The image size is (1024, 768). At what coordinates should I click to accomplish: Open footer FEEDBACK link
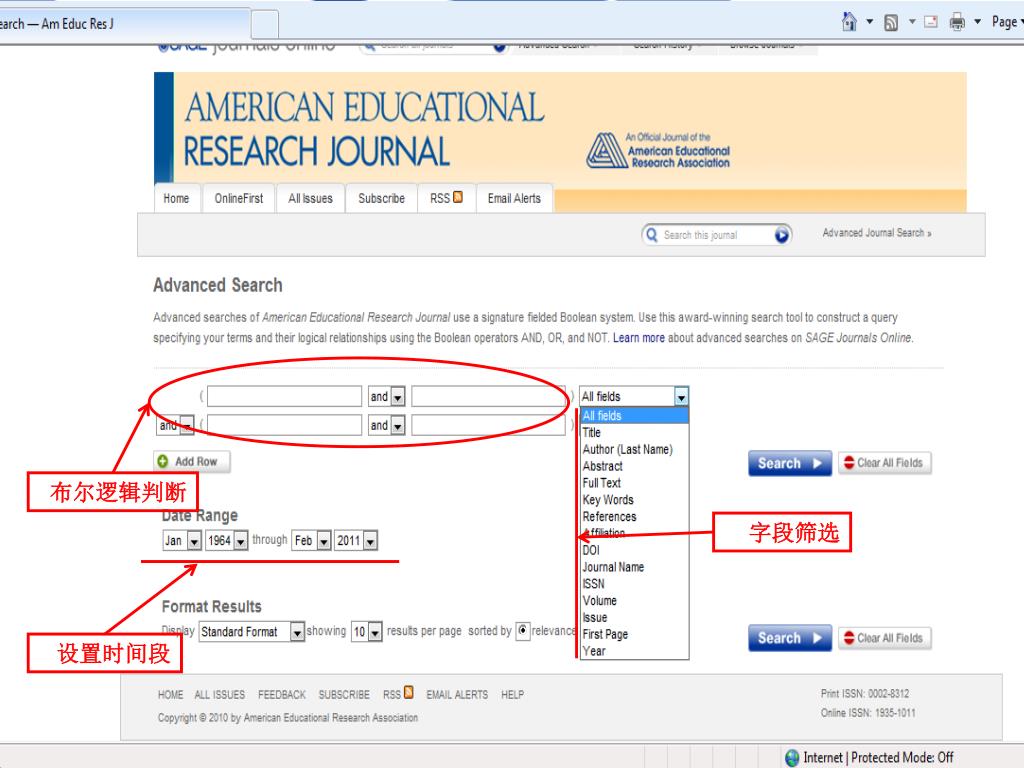tap(281, 695)
